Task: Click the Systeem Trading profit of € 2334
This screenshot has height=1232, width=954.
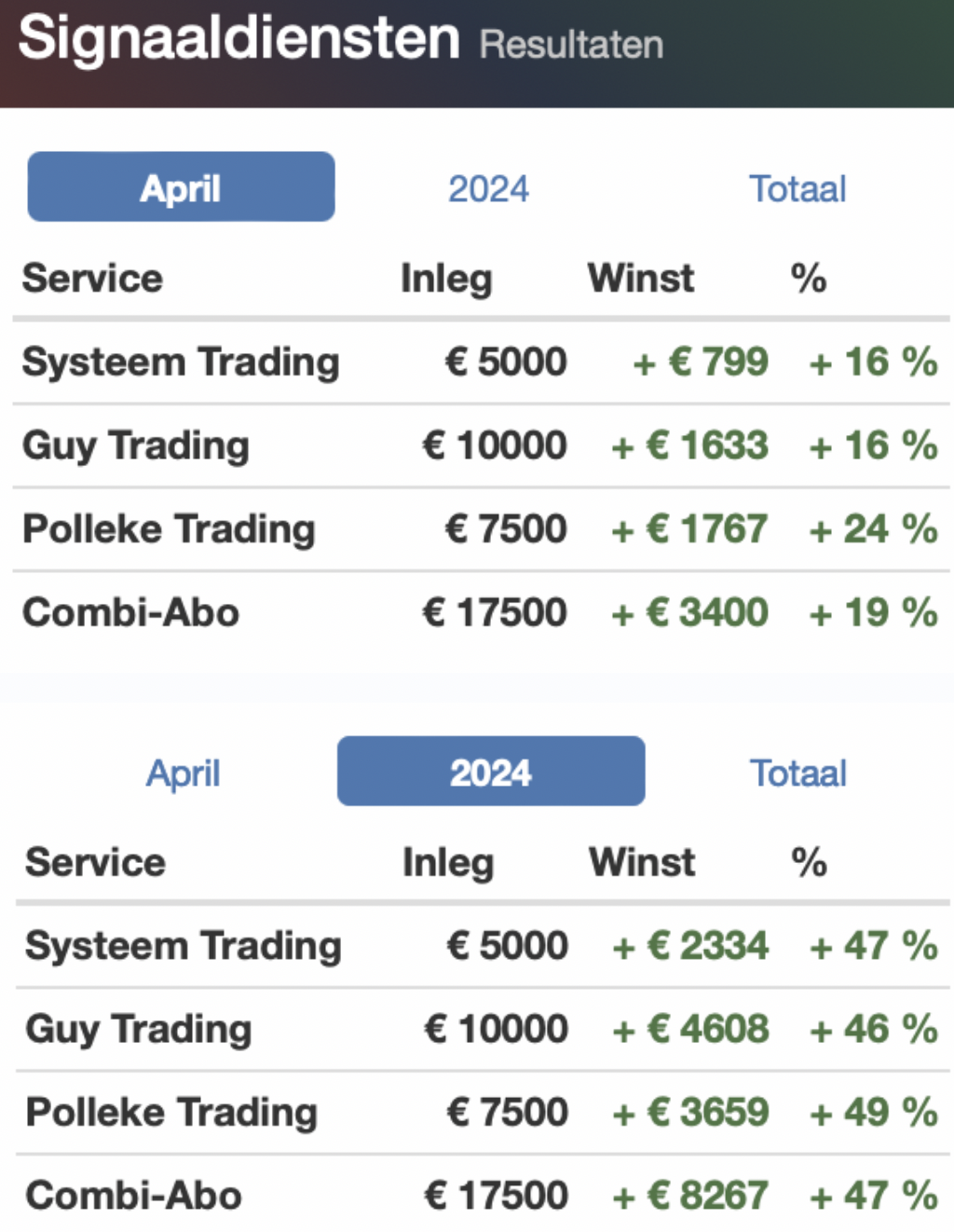Action: [690, 946]
